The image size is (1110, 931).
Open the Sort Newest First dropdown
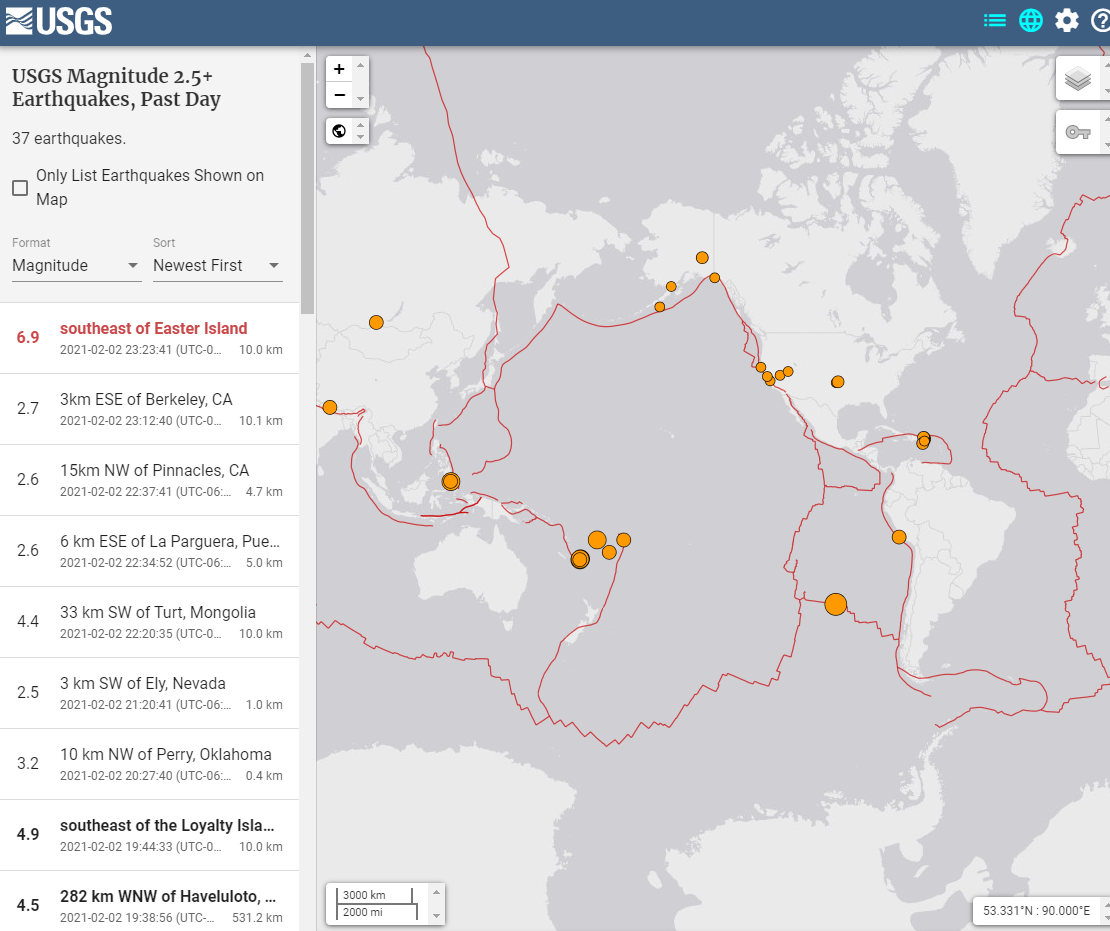[217, 265]
